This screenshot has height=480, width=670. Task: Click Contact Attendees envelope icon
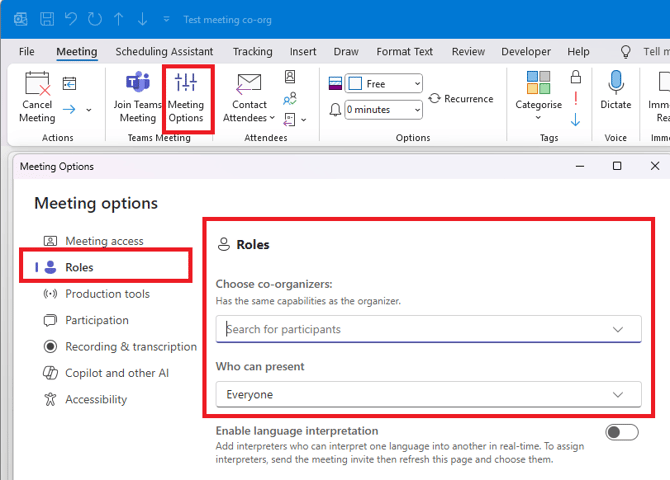click(249, 83)
